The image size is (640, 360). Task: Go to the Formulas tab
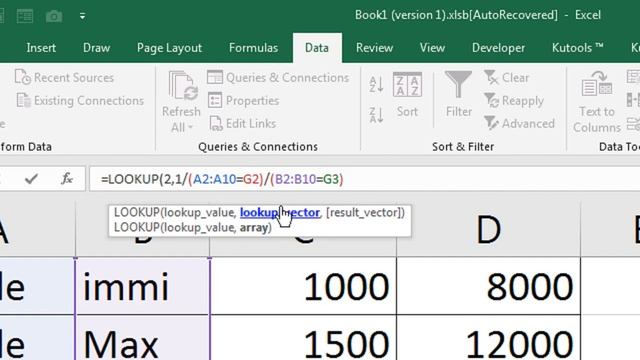(x=253, y=48)
